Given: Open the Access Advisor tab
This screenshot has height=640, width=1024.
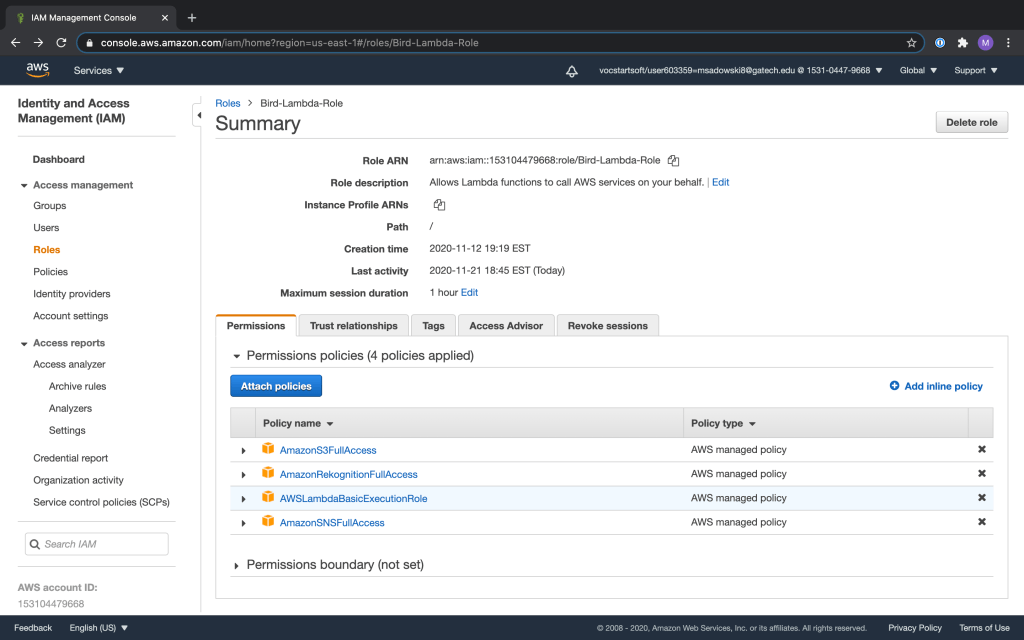Looking at the screenshot, I should 505,326.
